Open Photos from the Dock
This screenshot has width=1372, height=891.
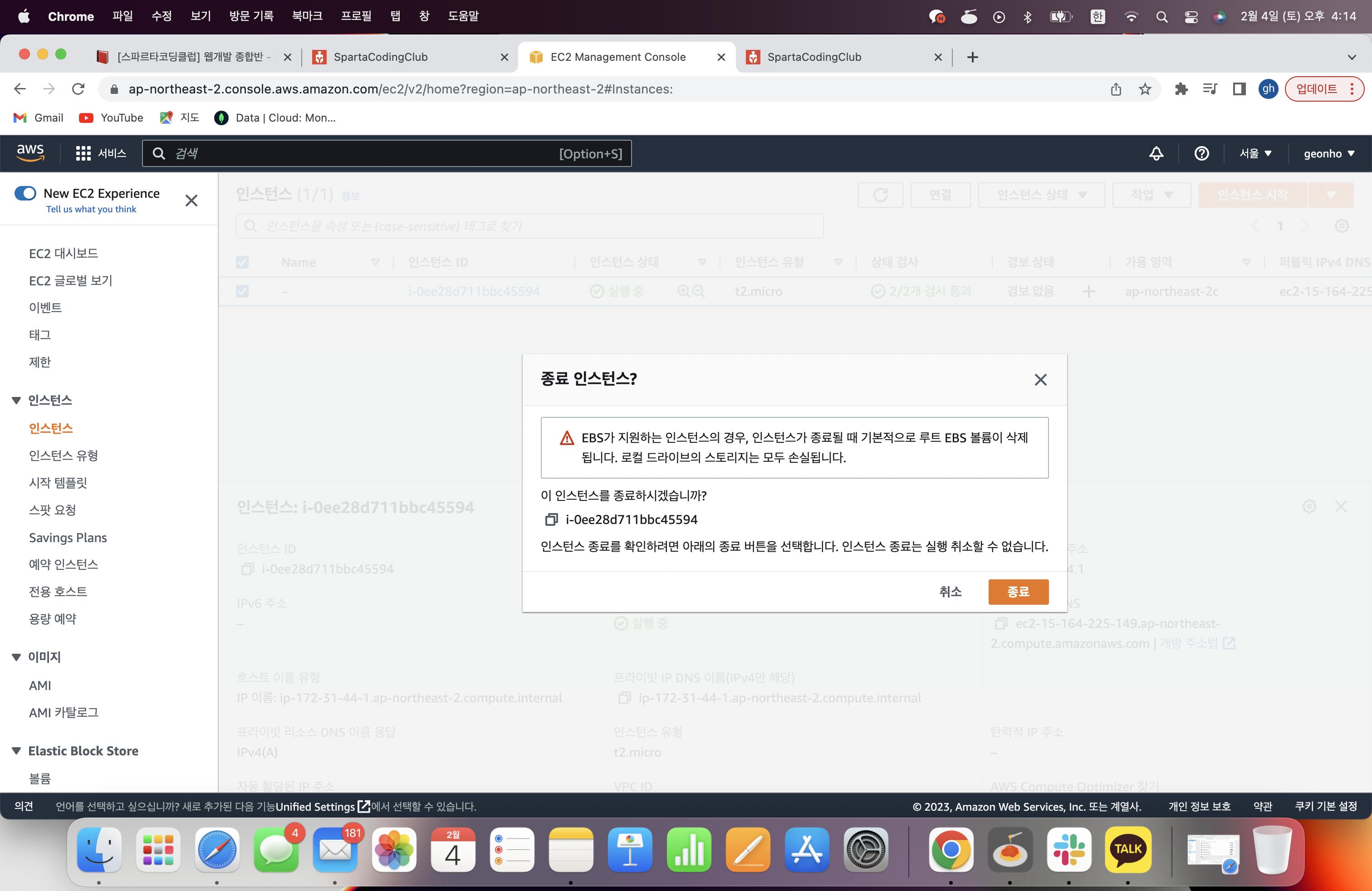click(x=394, y=850)
